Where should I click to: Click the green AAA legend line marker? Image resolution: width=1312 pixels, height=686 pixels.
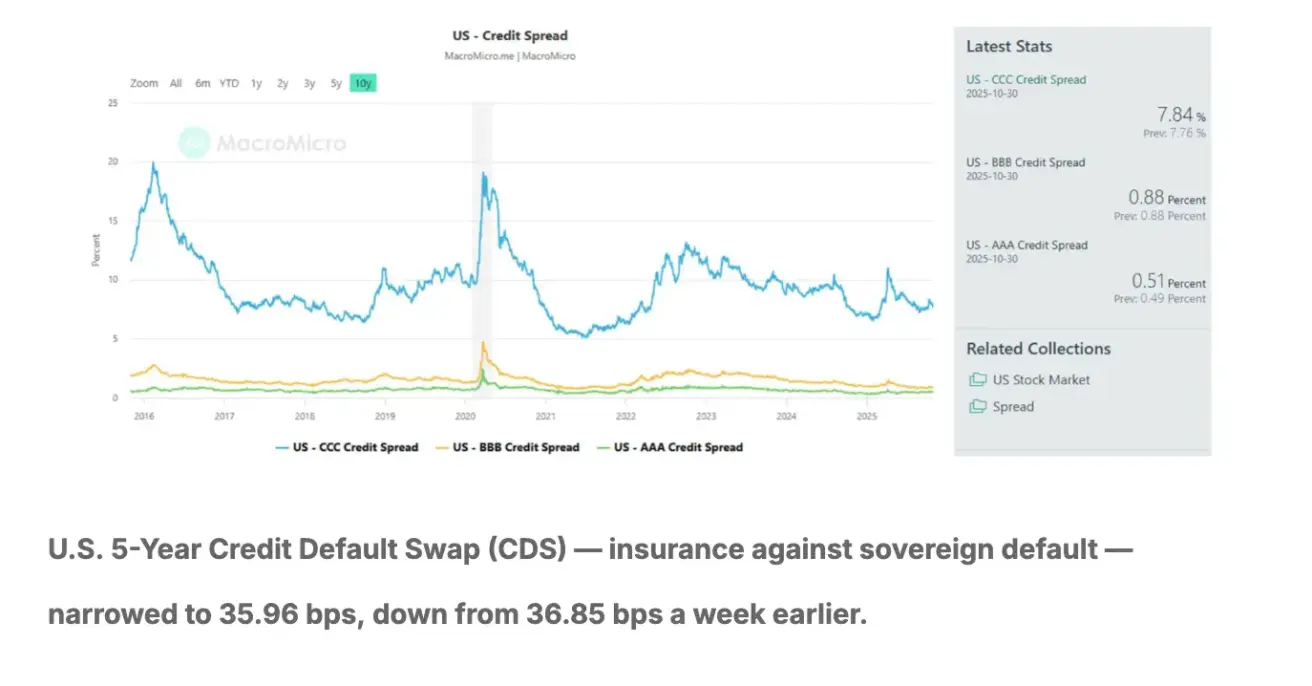tap(603, 448)
